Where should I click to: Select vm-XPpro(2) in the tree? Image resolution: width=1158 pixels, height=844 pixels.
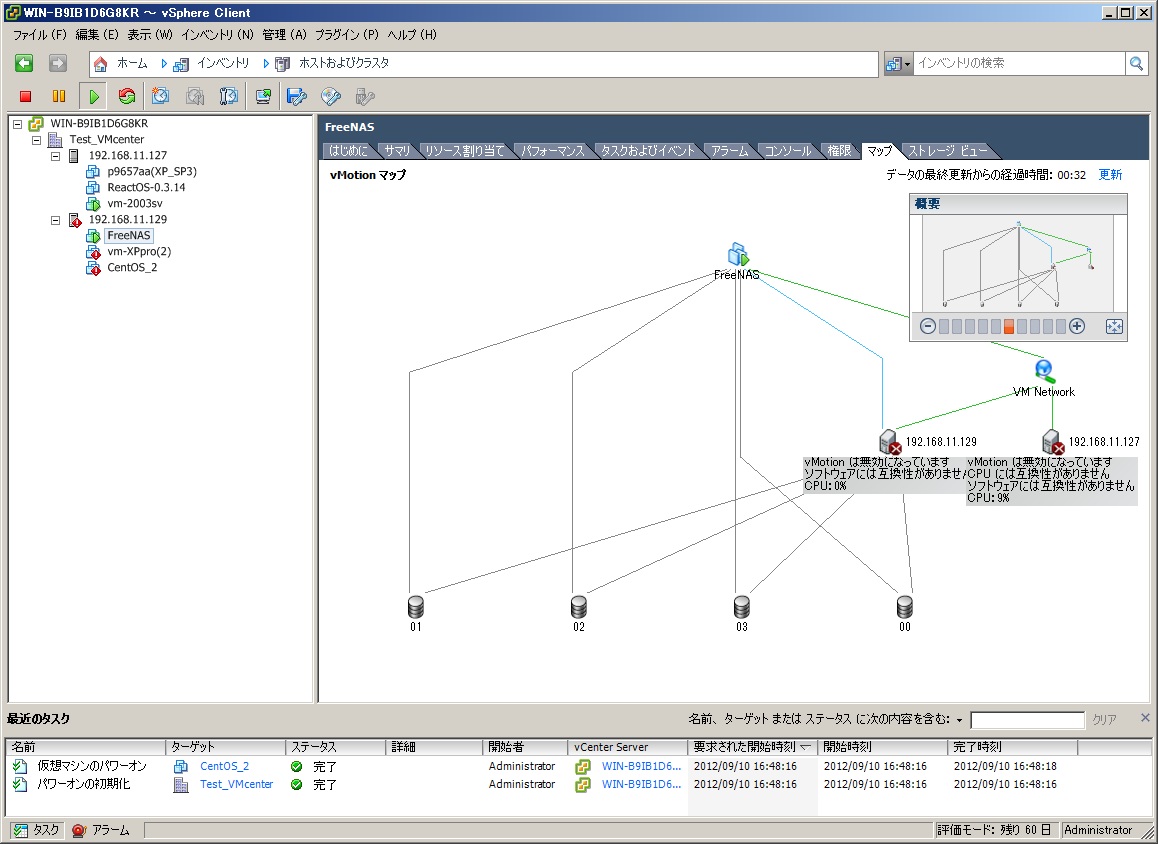[x=139, y=252]
